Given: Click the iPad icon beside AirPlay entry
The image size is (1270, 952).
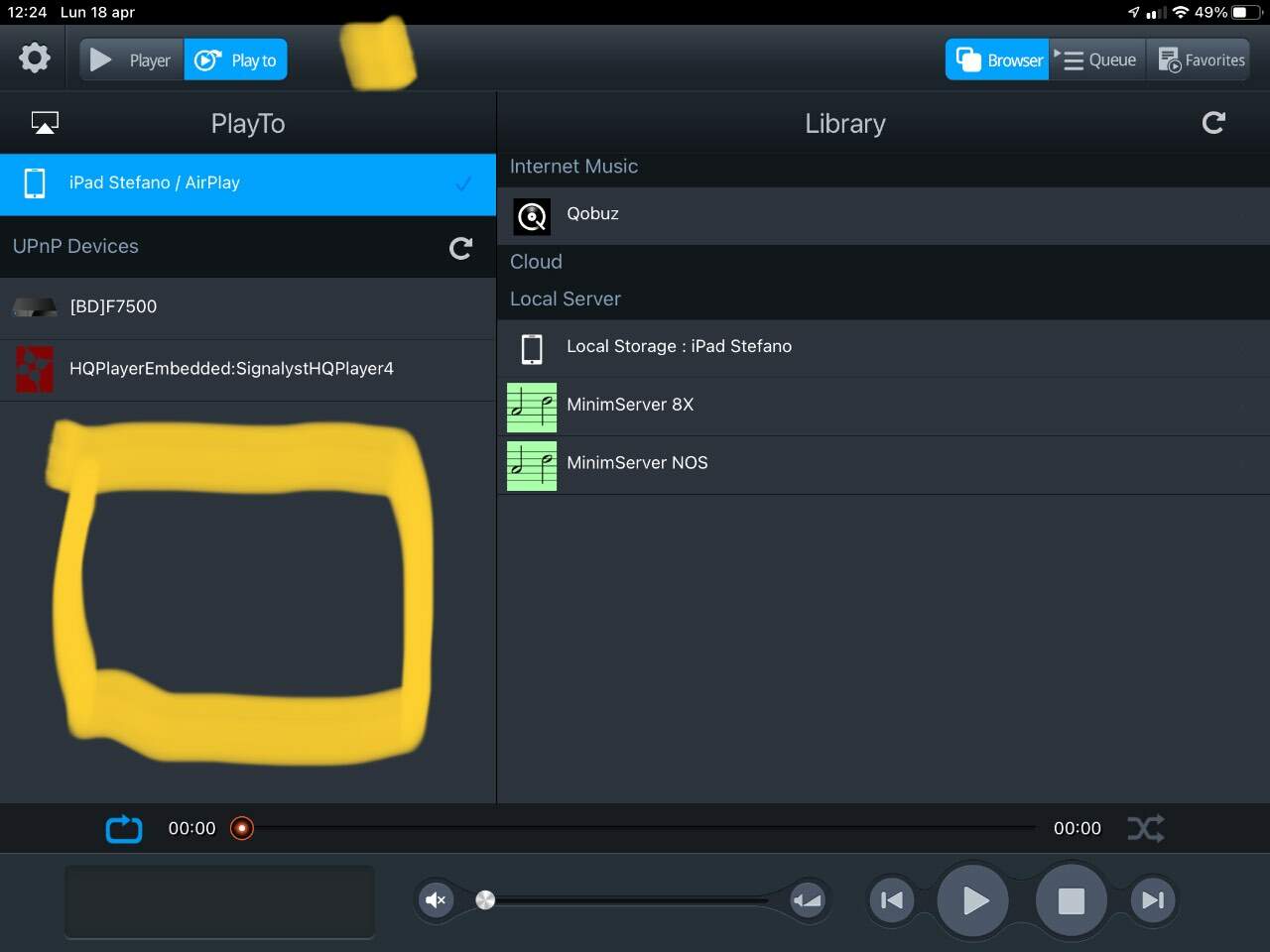Looking at the screenshot, I should (x=35, y=183).
